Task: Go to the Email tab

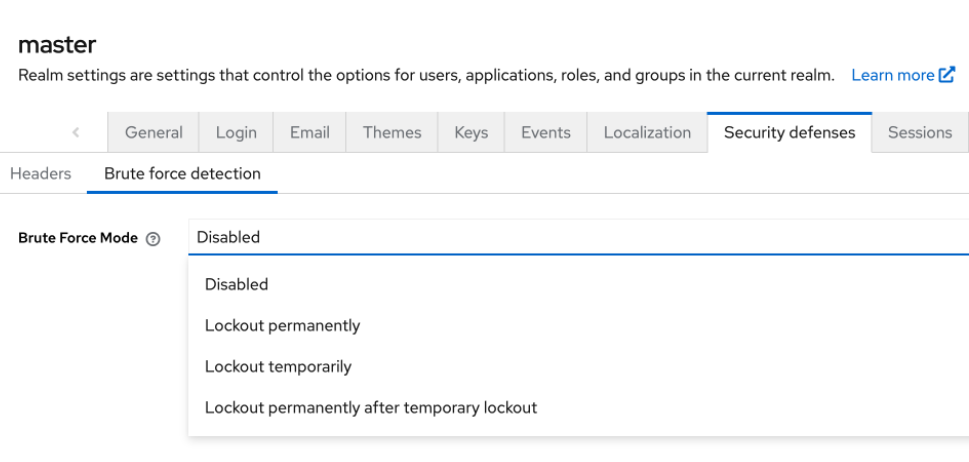Action: [x=309, y=132]
